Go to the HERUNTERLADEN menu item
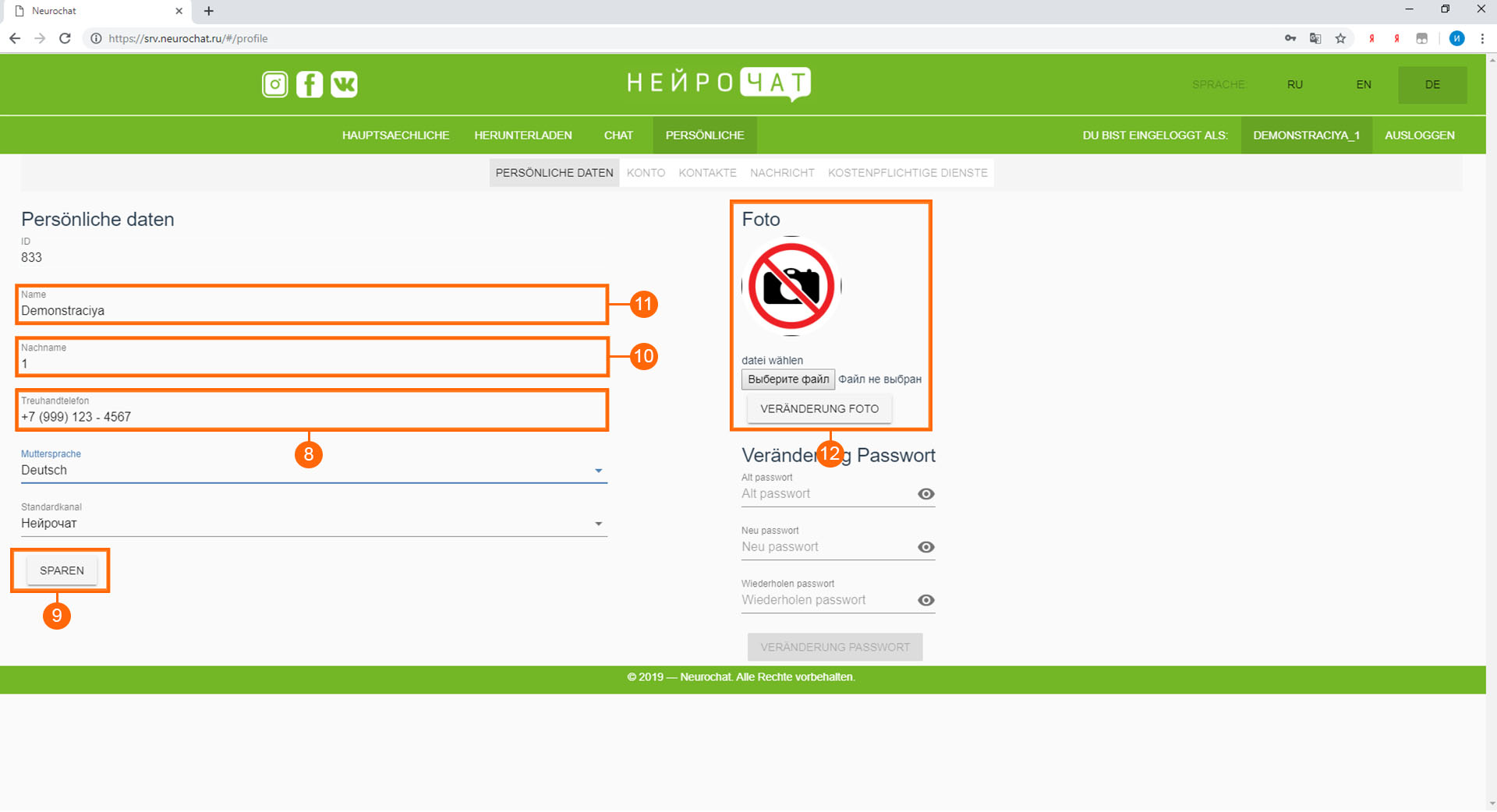1497x812 pixels. click(x=522, y=136)
